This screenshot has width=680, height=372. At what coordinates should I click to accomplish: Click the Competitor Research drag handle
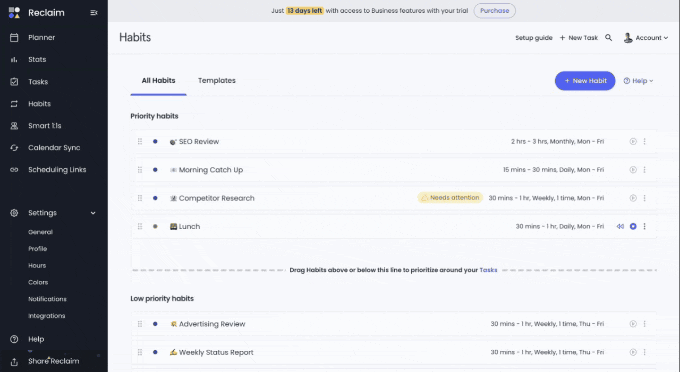140,198
